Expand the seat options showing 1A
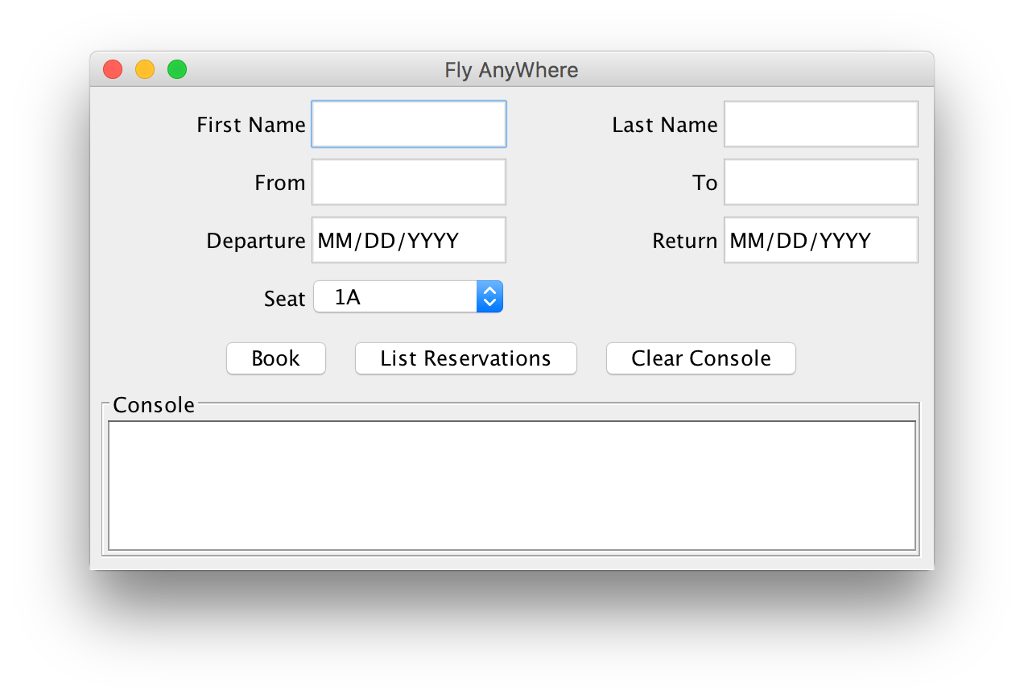Image resolution: width=1024 pixels, height=699 pixels. point(408,296)
